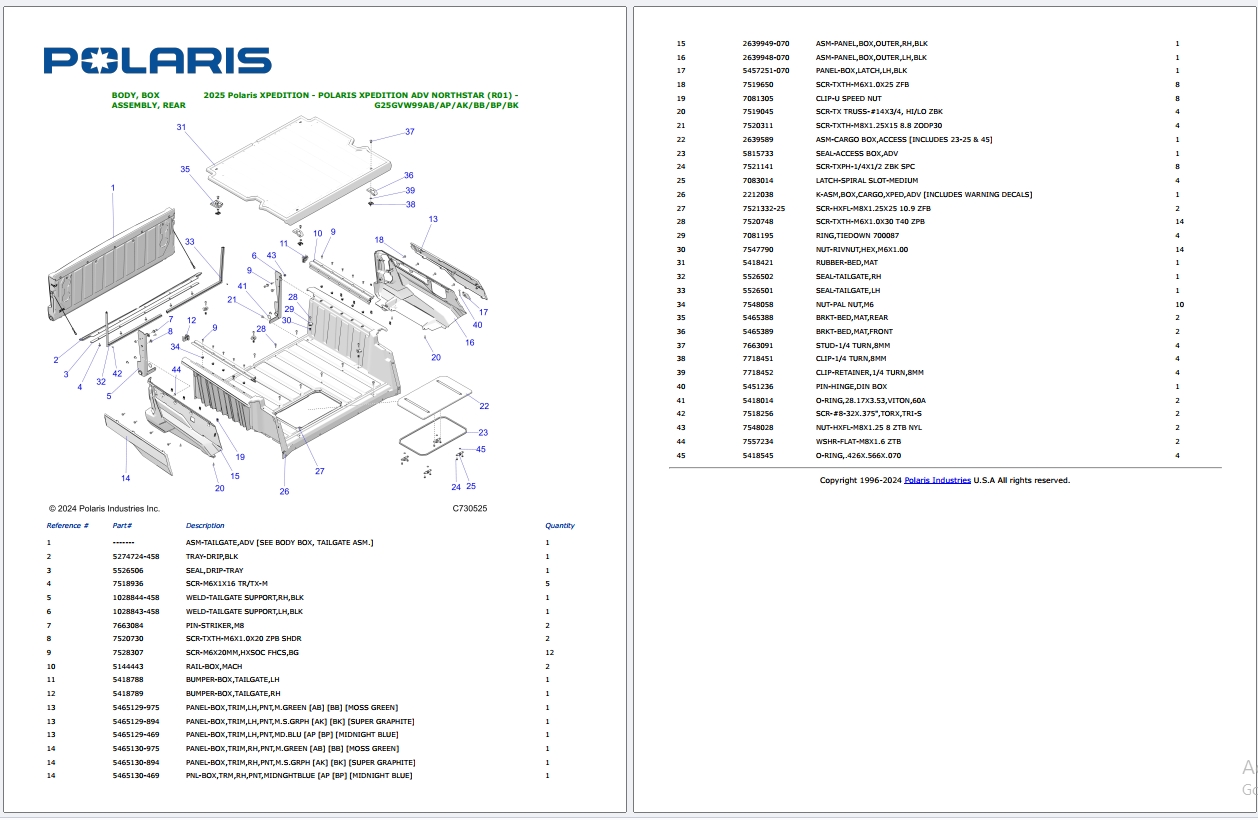Select 'PIN-STRIKER,M8' description
The image size is (1258, 820).
tap(215, 624)
